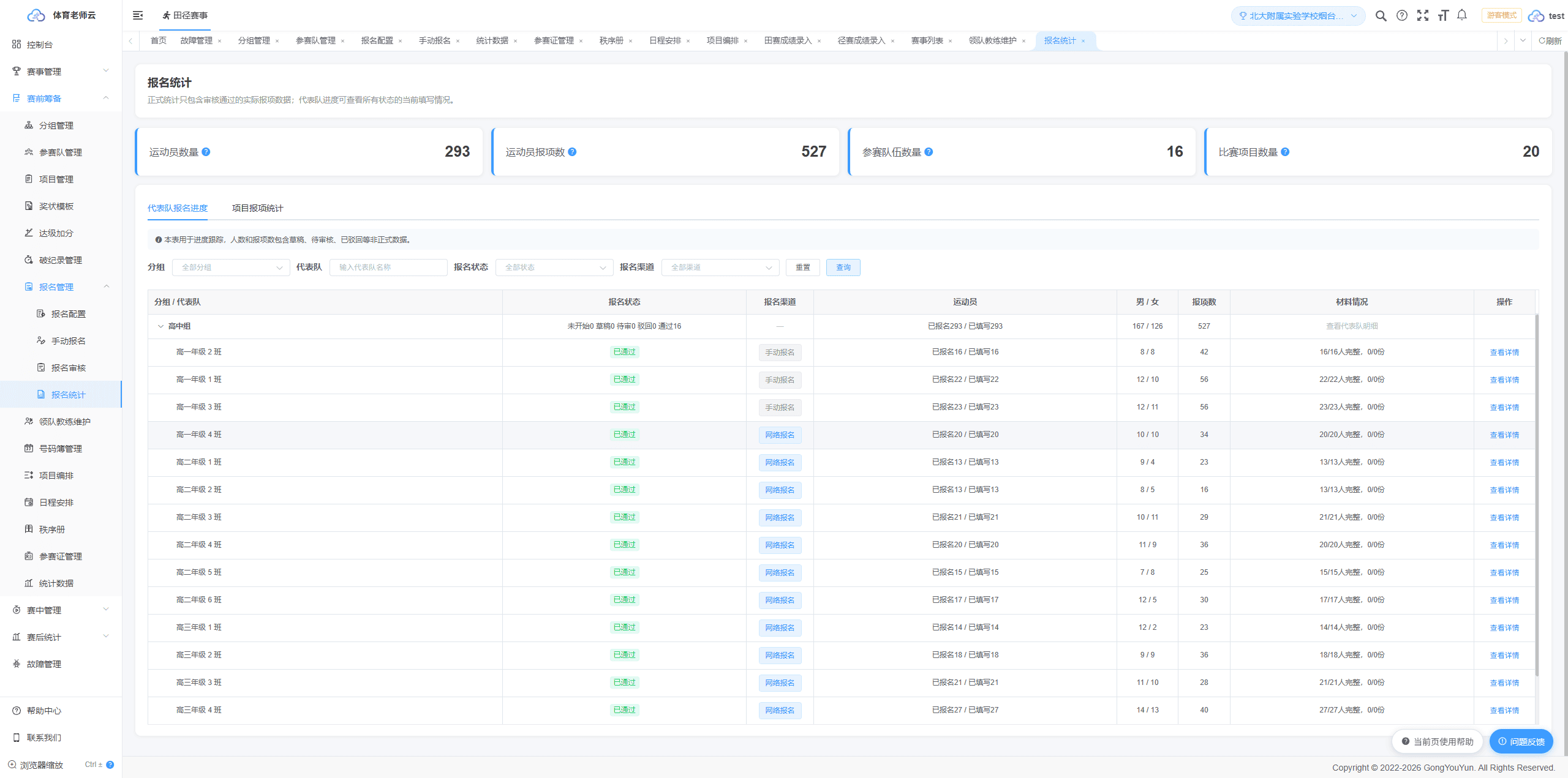Viewport: 1568px width, 778px height.
Task: Open 当前页使用帮助 button
Action: (1437, 741)
